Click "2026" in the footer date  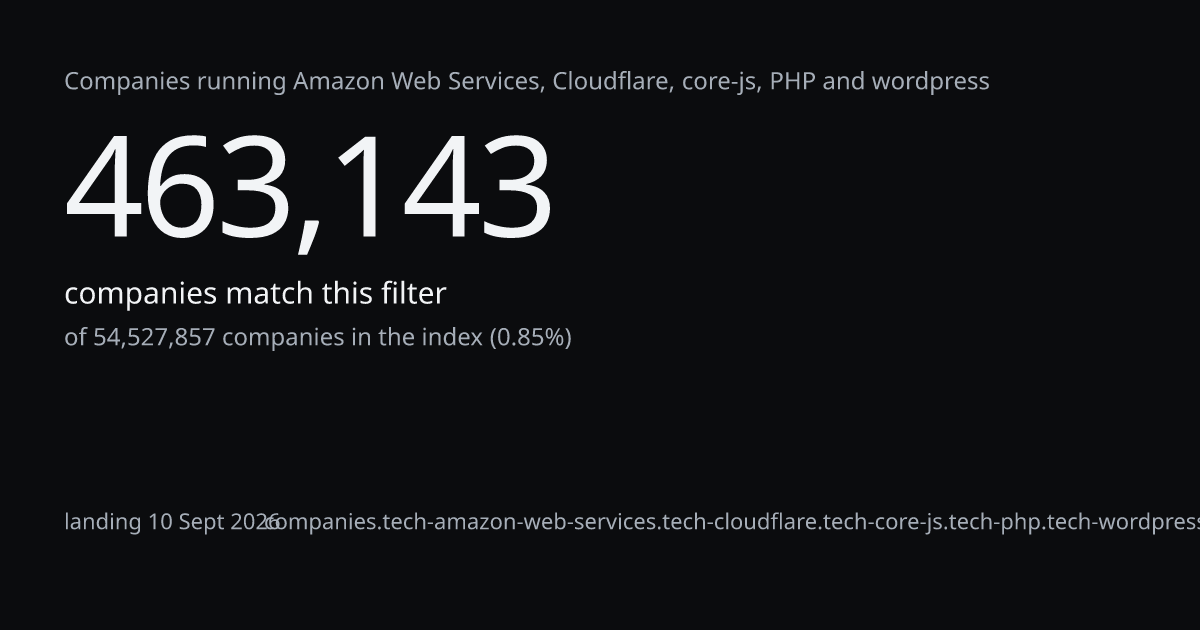click(254, 522)
